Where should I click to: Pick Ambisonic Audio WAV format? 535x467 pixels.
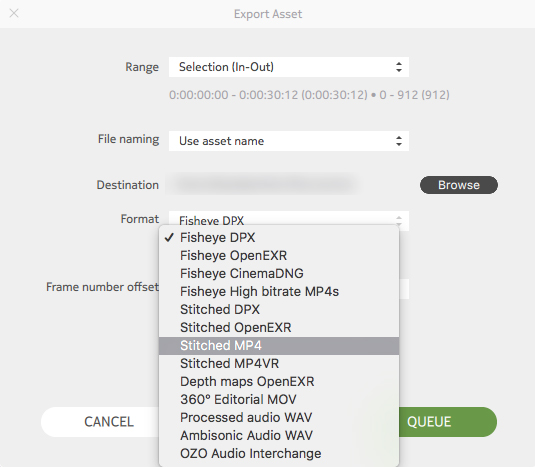279,436
